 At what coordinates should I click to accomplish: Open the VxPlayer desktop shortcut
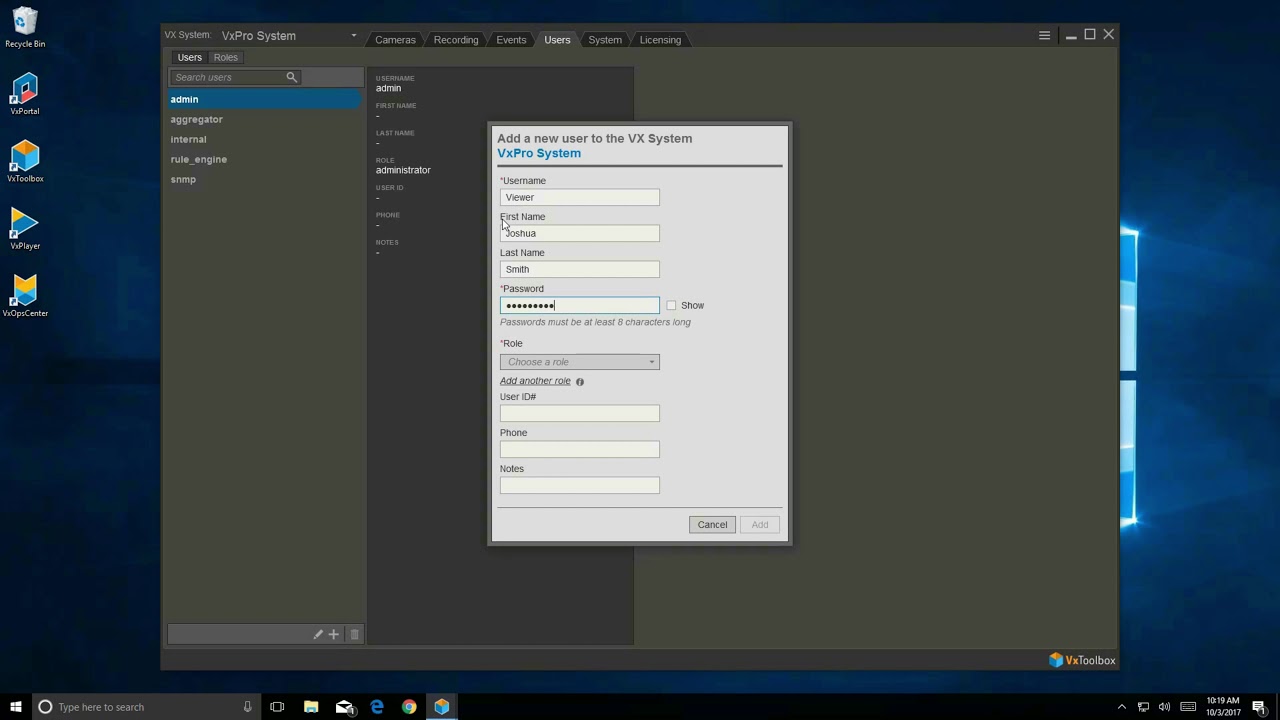coord(25,229)
